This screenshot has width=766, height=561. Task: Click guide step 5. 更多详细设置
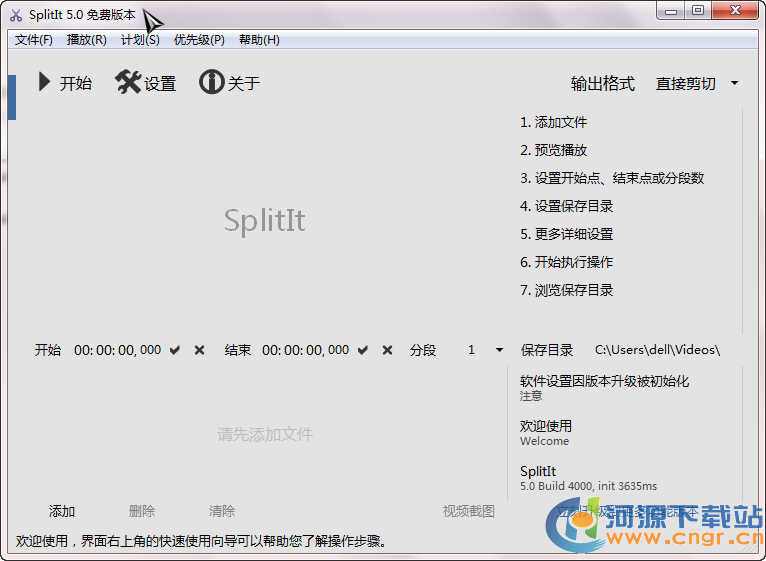coord(567,234)
